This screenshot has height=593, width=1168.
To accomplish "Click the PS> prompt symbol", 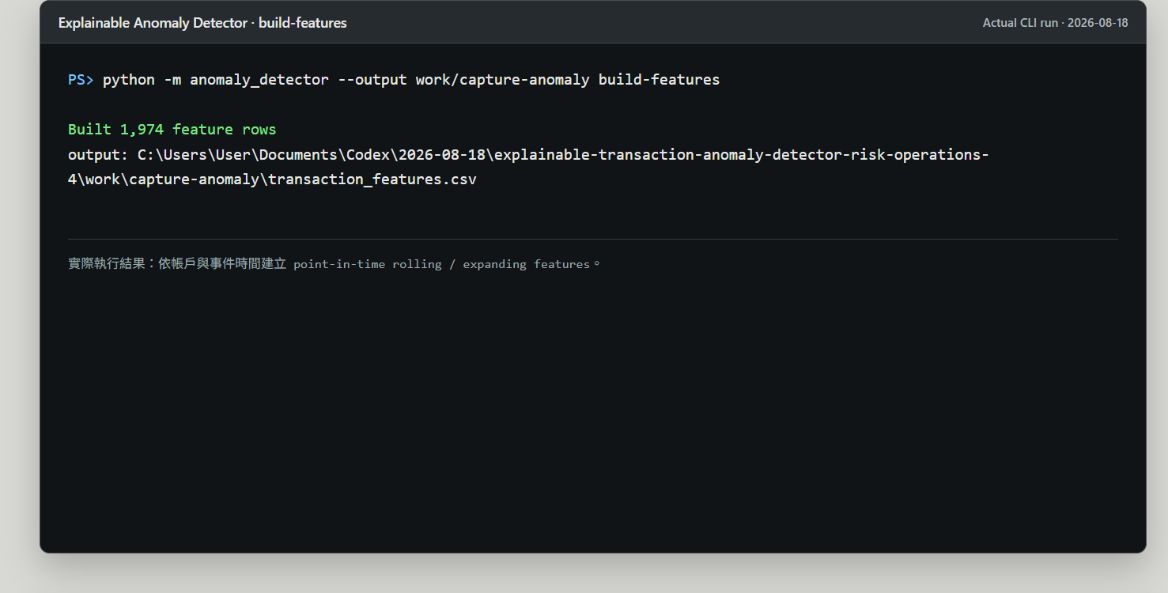I will (x=80, y=80).
